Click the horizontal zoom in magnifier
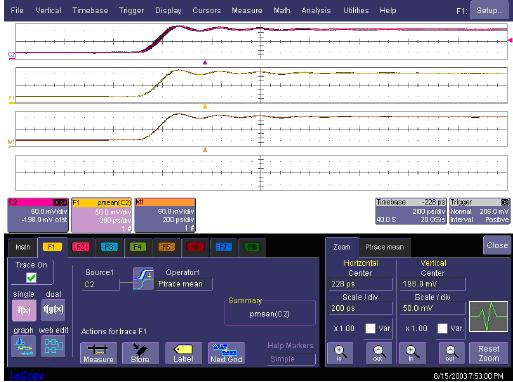513x382 pixels. pos(340,353)
